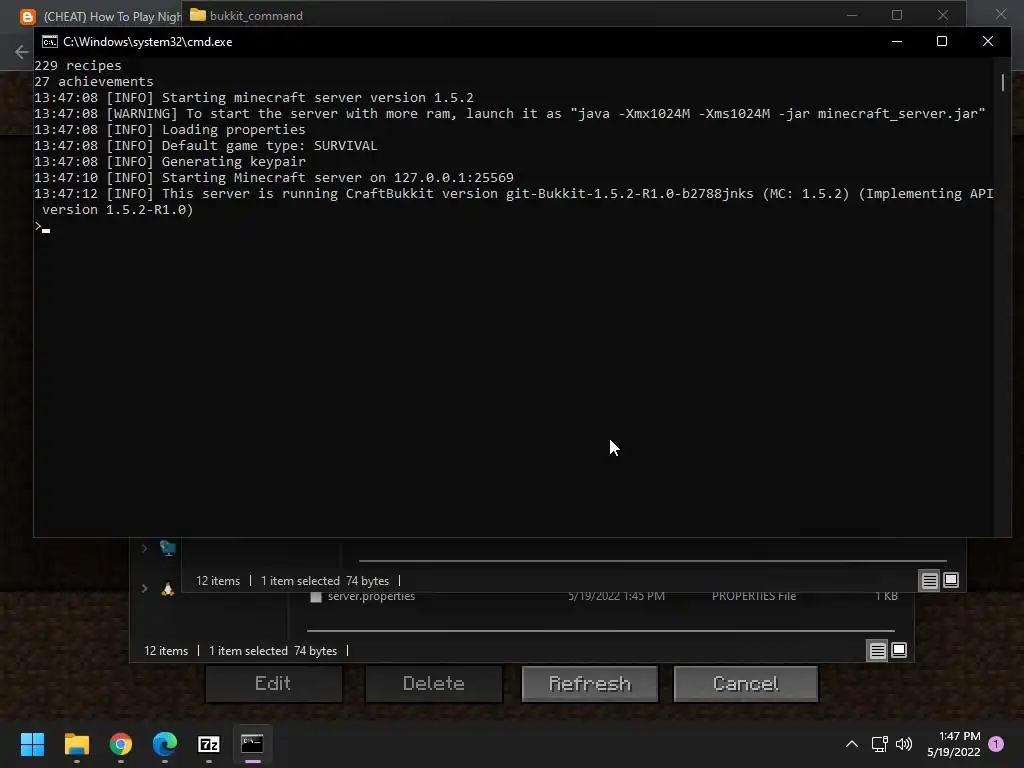Close the cmd.exe window
The height and width of the screenshot is (768, 1024).
(987, 41)
